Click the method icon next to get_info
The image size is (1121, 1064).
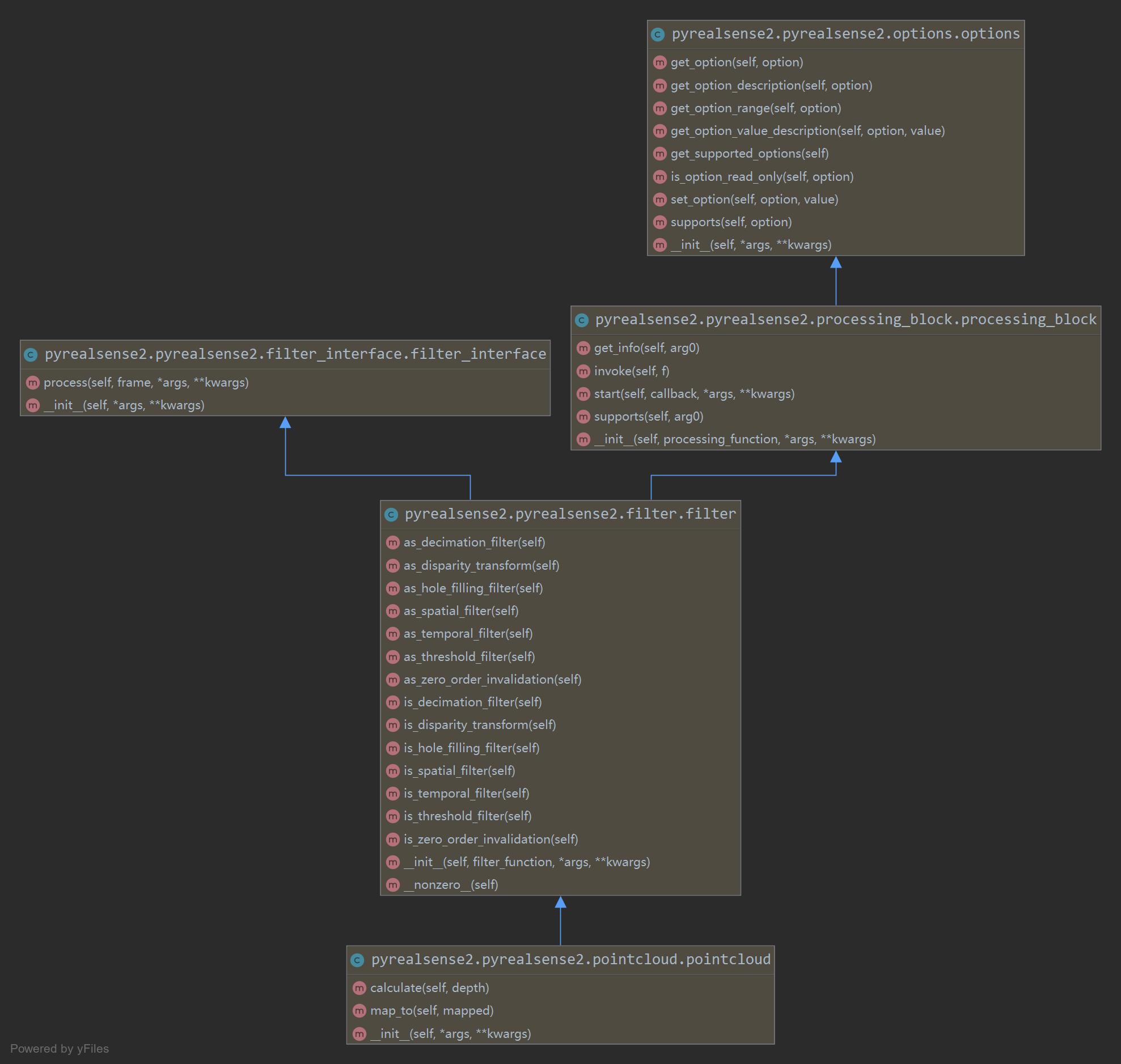click(583, 348)
